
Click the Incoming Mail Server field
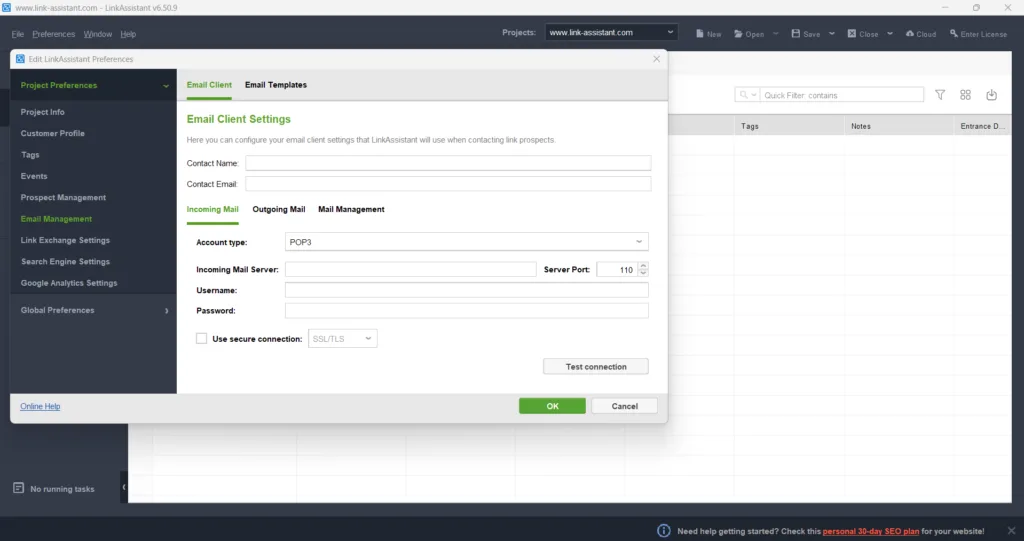[x=410, y=269]
